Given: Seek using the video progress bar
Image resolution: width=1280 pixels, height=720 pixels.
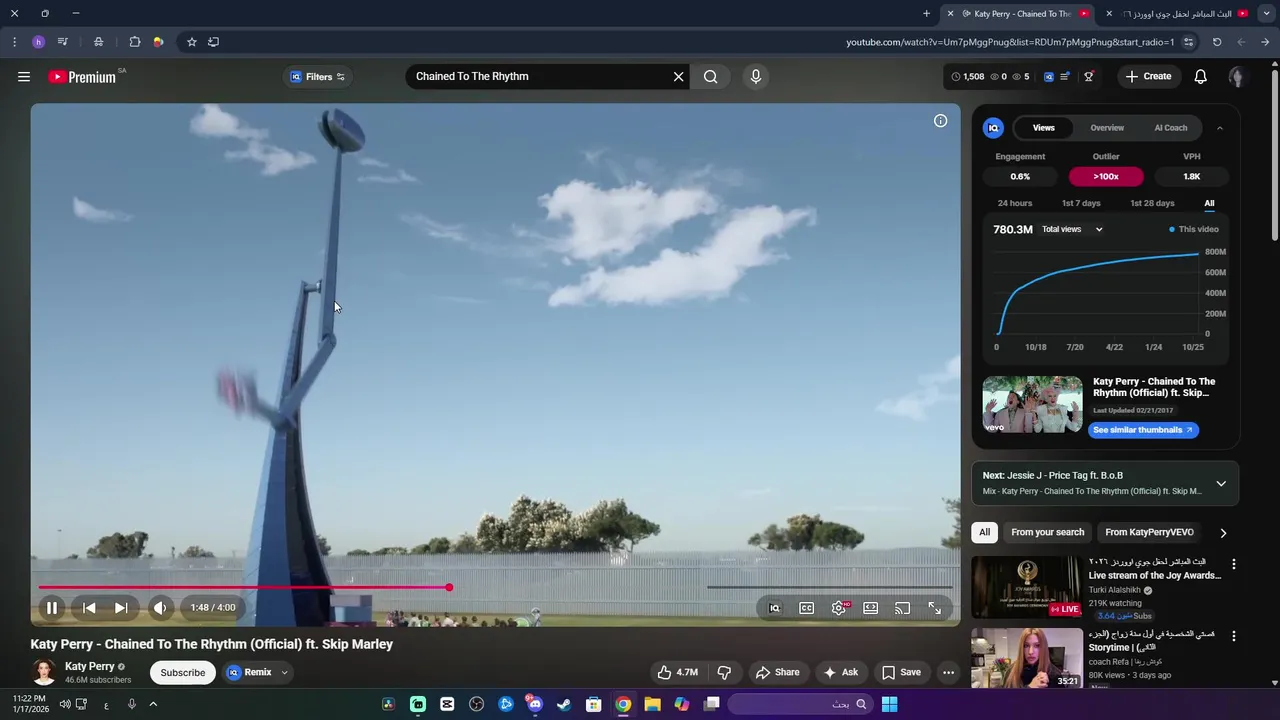Looking at the screenshot, I should click(496, 587).
